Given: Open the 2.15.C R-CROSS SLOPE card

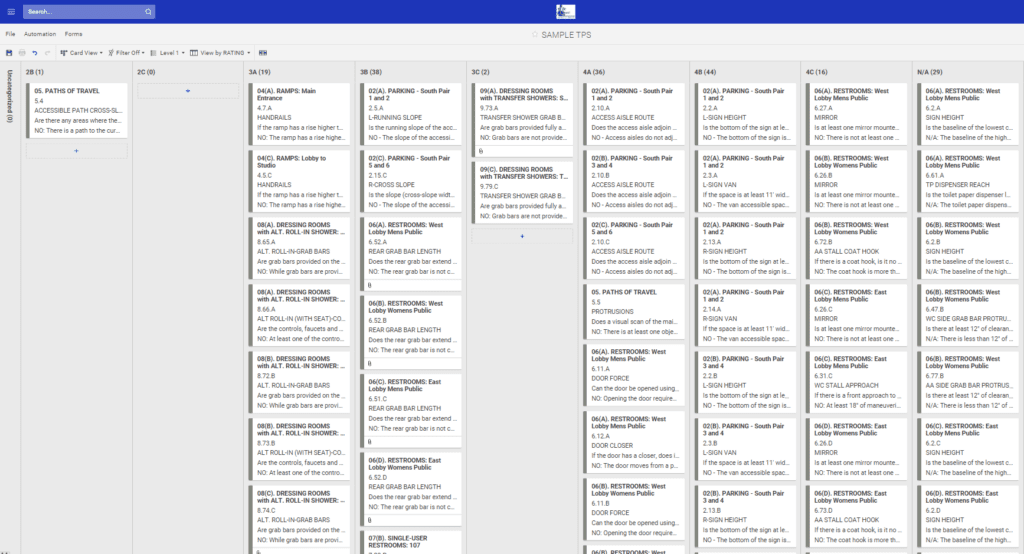Looking at the screenshot, I should coord(411,181).
